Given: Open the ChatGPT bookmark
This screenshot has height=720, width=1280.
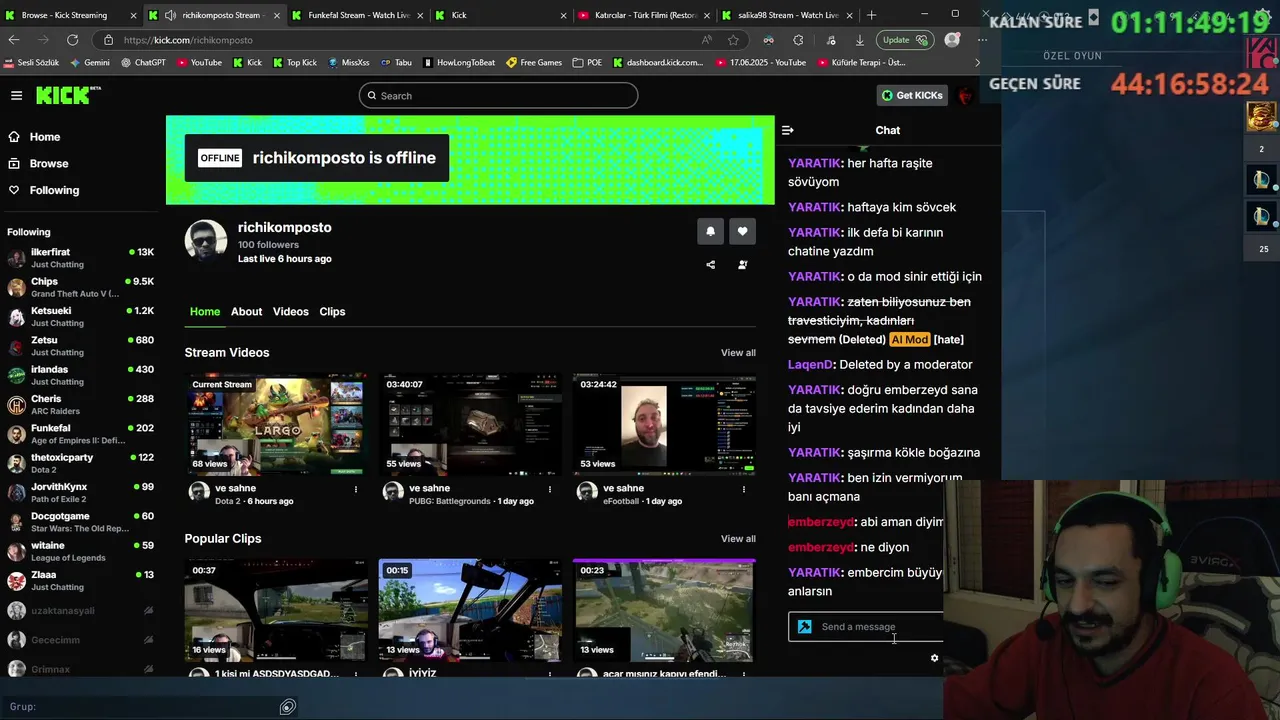Looking at the screenshot, I should pyautogui.click(x=143, y=62).
